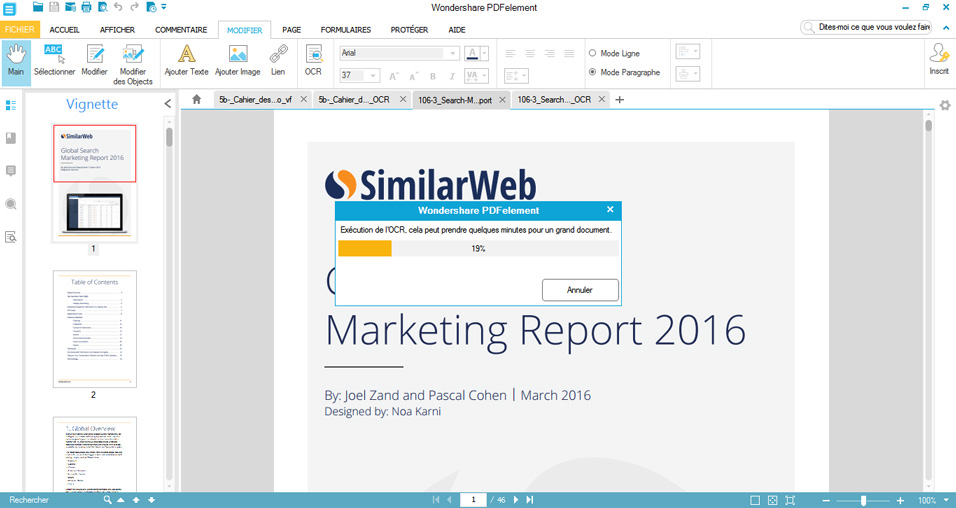The width and height of the screenshot is (956, 508).
Task: Open file using folder icon in quick toolbar
Action: tap(38, 7)
